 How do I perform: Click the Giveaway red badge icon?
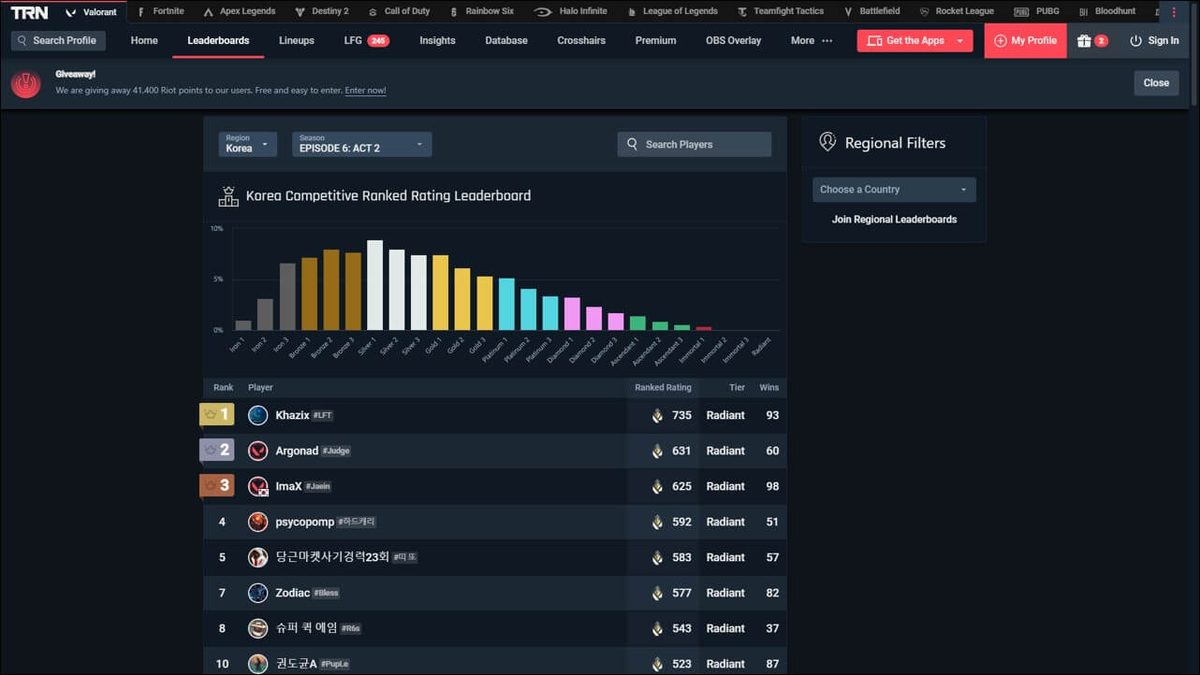(26, 84)
